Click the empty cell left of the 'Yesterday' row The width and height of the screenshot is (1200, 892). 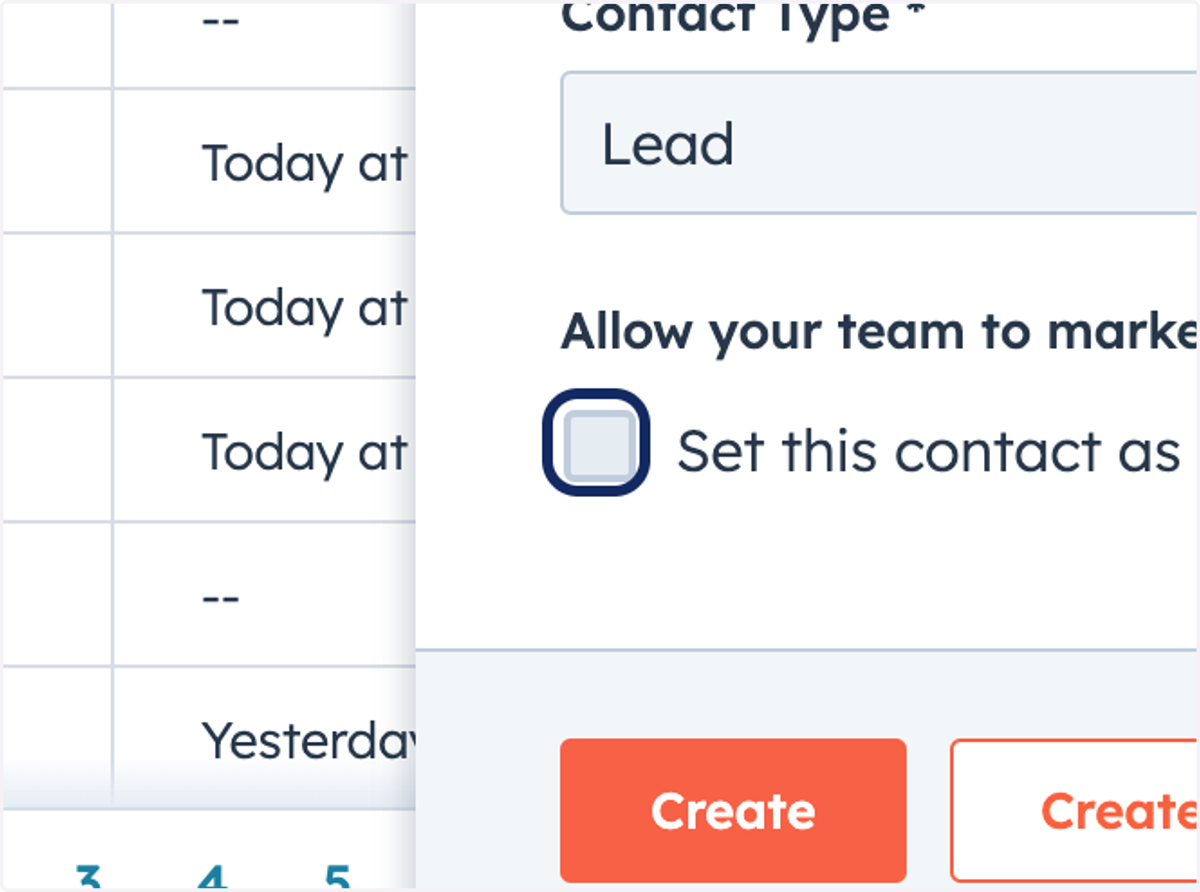coord(56,738)
